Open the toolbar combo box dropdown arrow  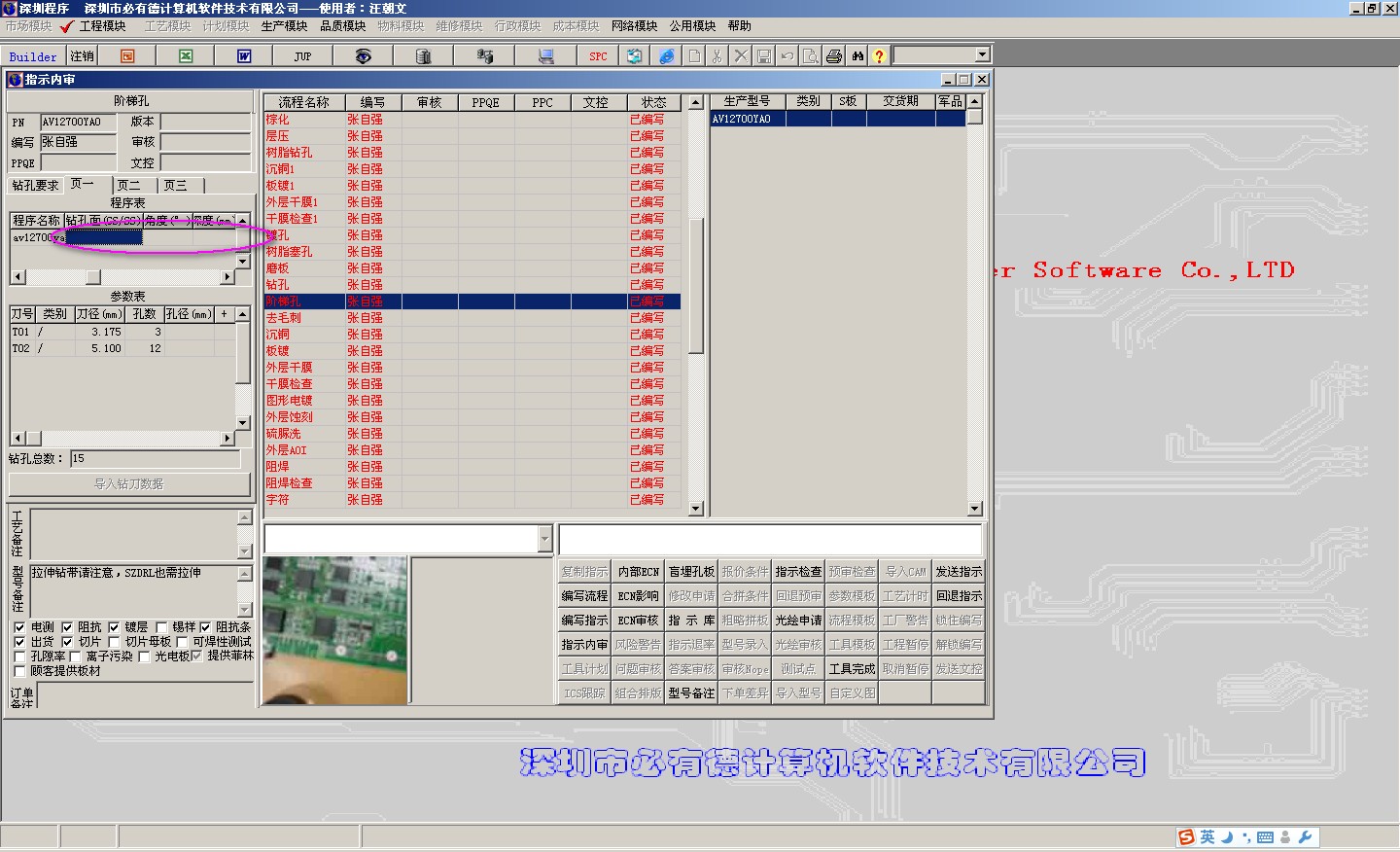pyautogui.click(x=983, y=55)
